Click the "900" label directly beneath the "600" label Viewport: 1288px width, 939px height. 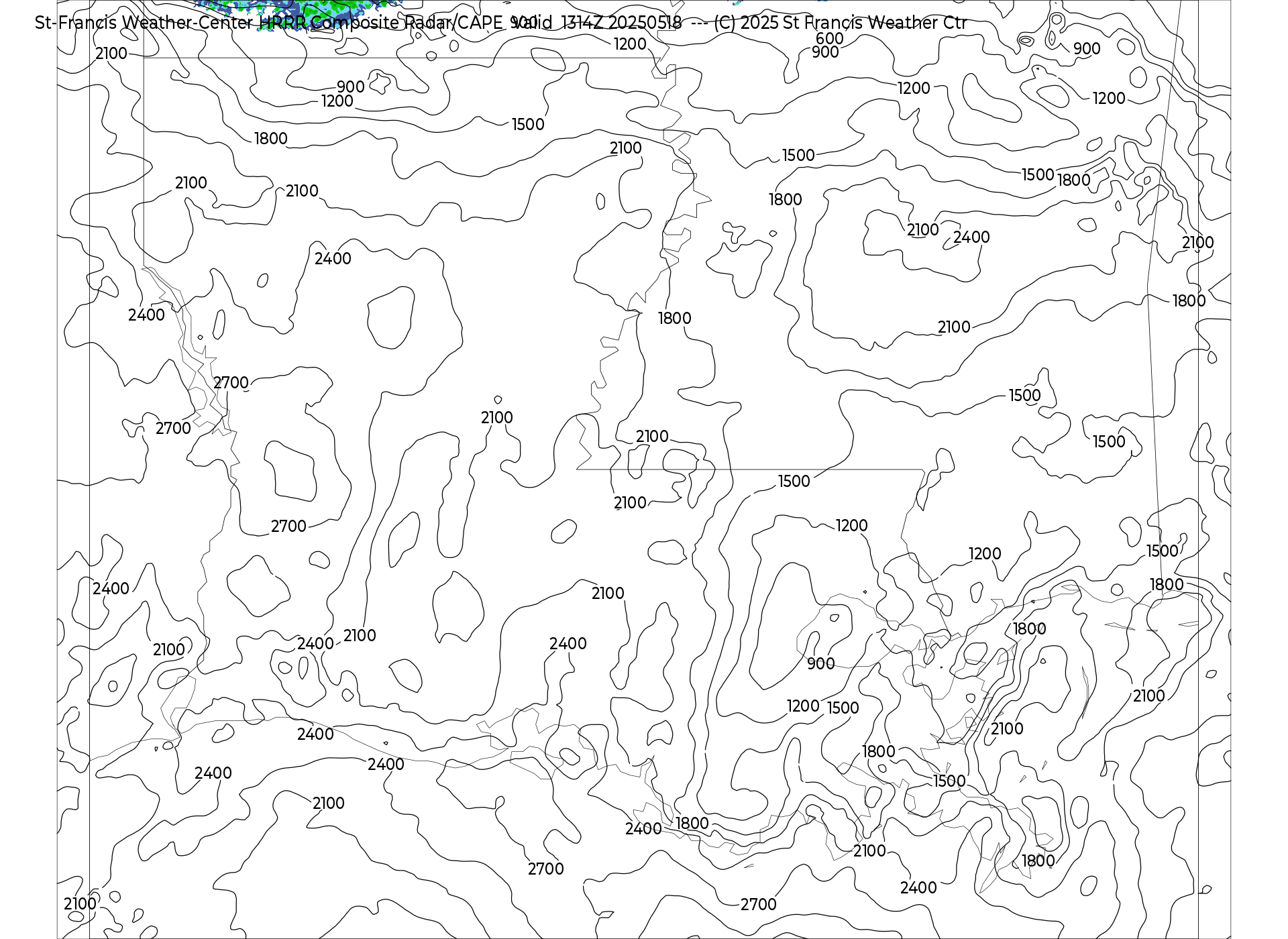tap(825, 52)
